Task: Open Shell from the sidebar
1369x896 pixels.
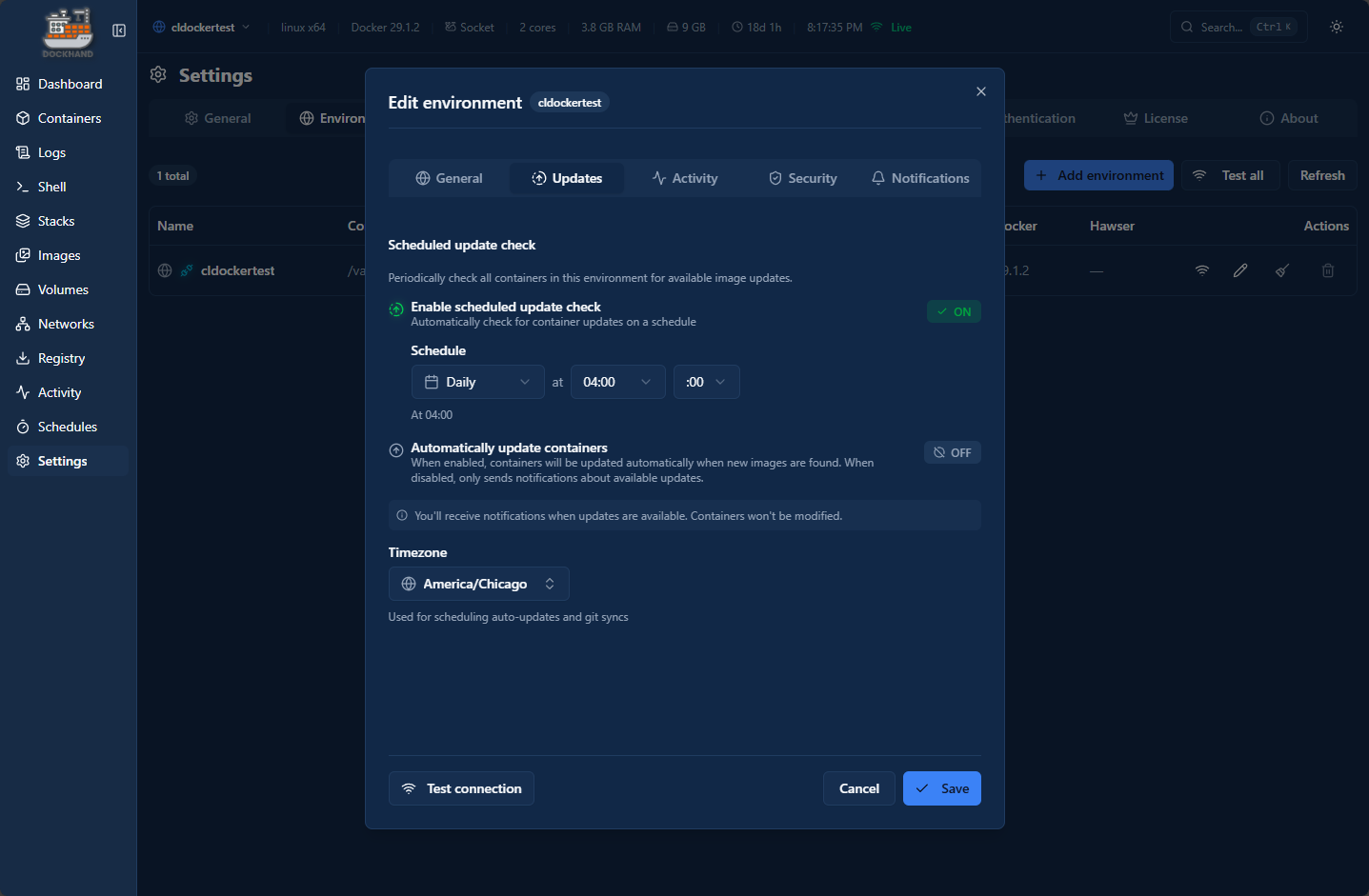Action: tap(52, 186)
